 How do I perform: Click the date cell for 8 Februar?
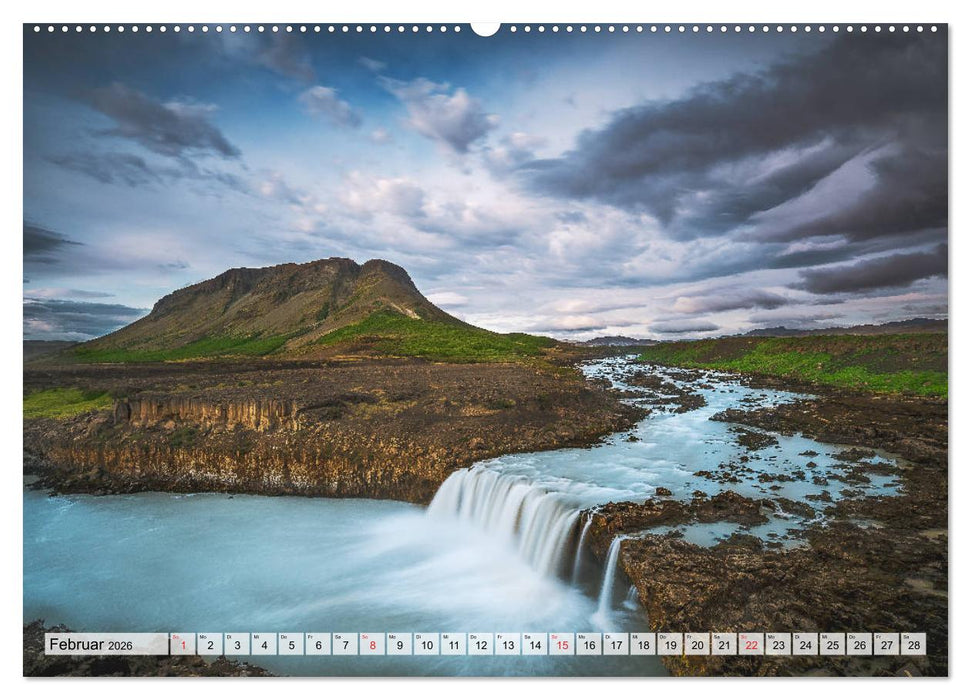(x=370, y=645)
